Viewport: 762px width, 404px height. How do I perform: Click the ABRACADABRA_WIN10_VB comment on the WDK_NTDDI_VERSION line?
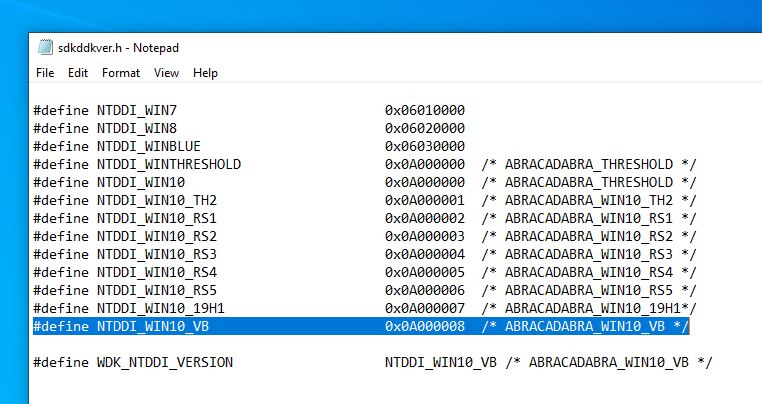pyautogui.click(x=609, y=362)
